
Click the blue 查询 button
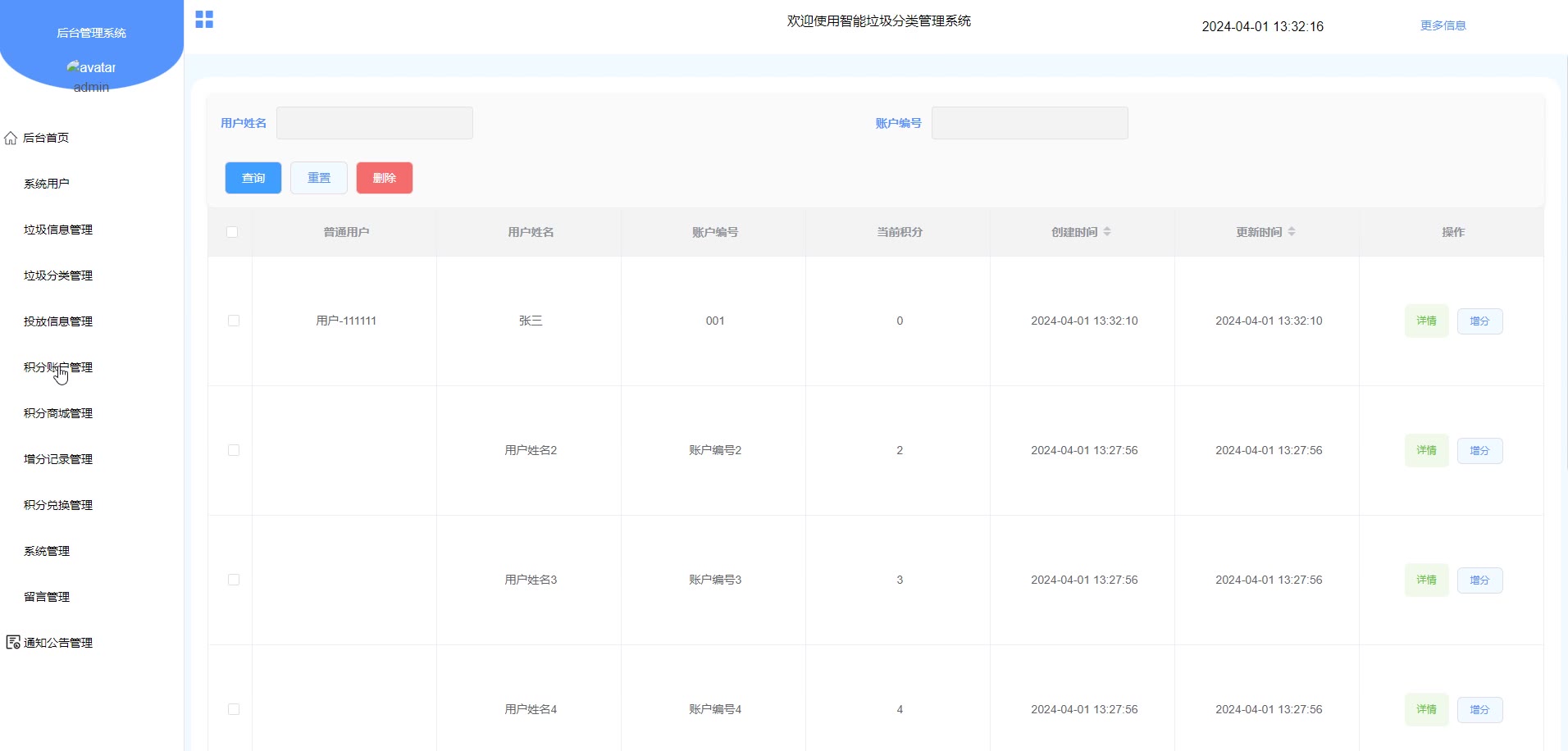click(253, 178)
